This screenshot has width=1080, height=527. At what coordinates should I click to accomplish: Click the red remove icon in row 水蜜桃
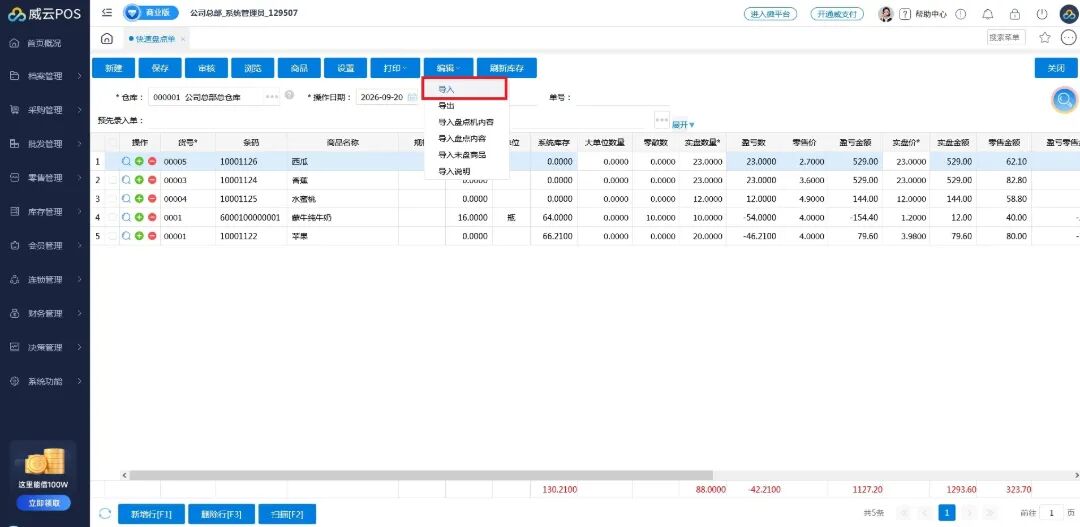pyautogui.click(x=152, y=198)
